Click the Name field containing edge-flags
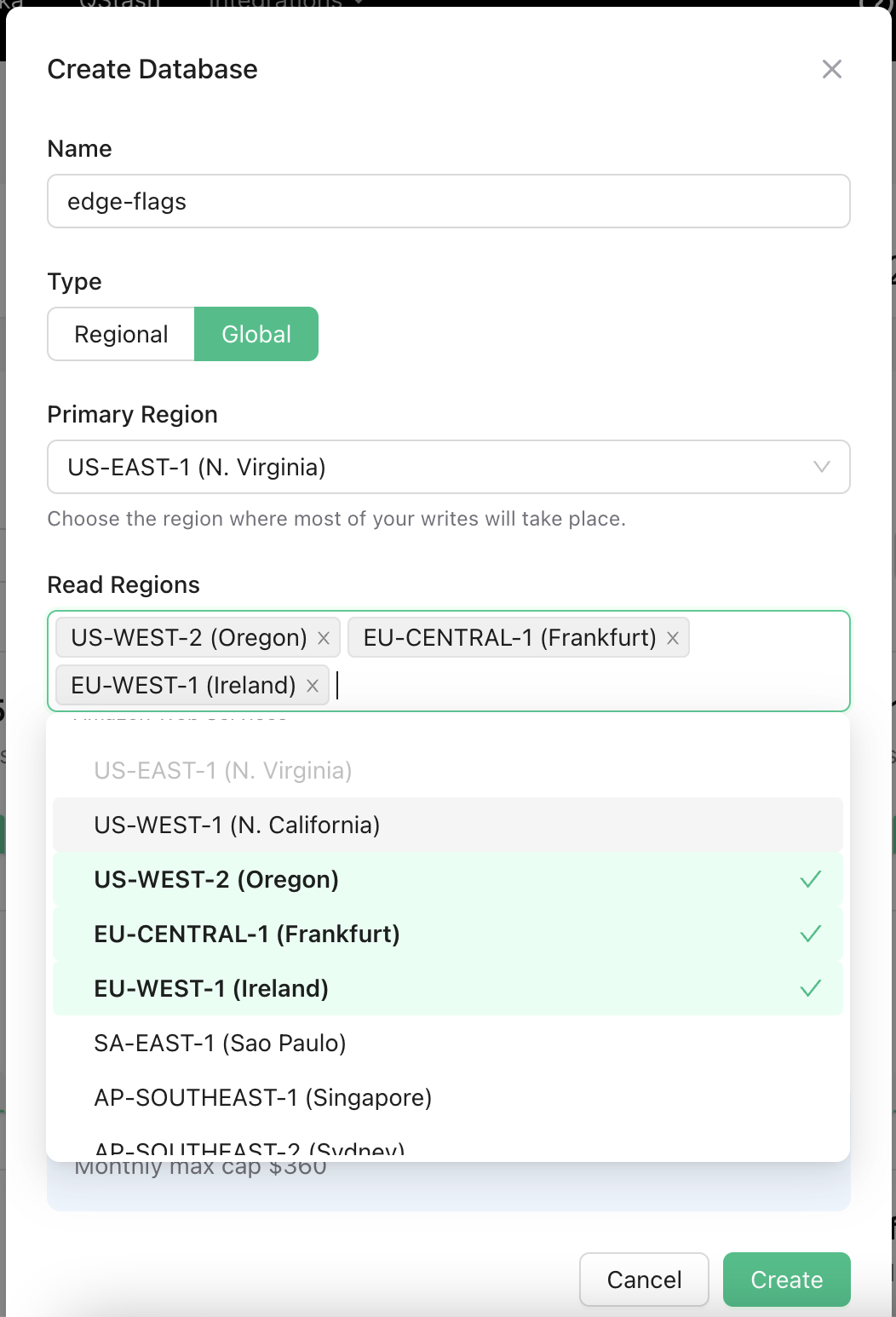The height and width of the screenshot is (1317, 896). (x=448, y=201)
